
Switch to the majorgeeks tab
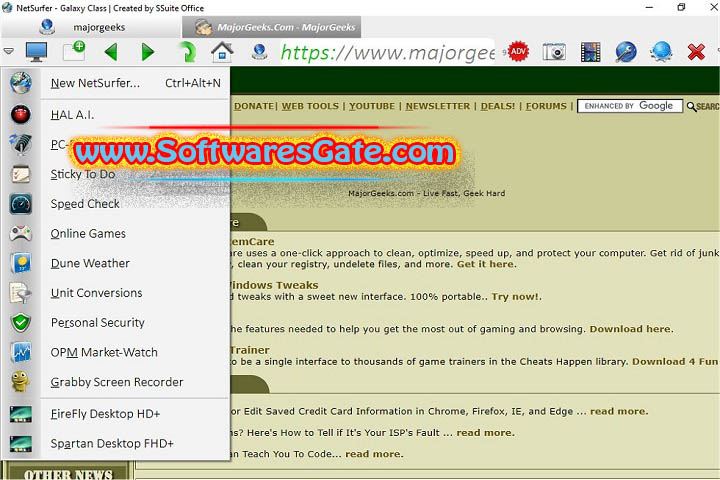click(x=91, y=27)
